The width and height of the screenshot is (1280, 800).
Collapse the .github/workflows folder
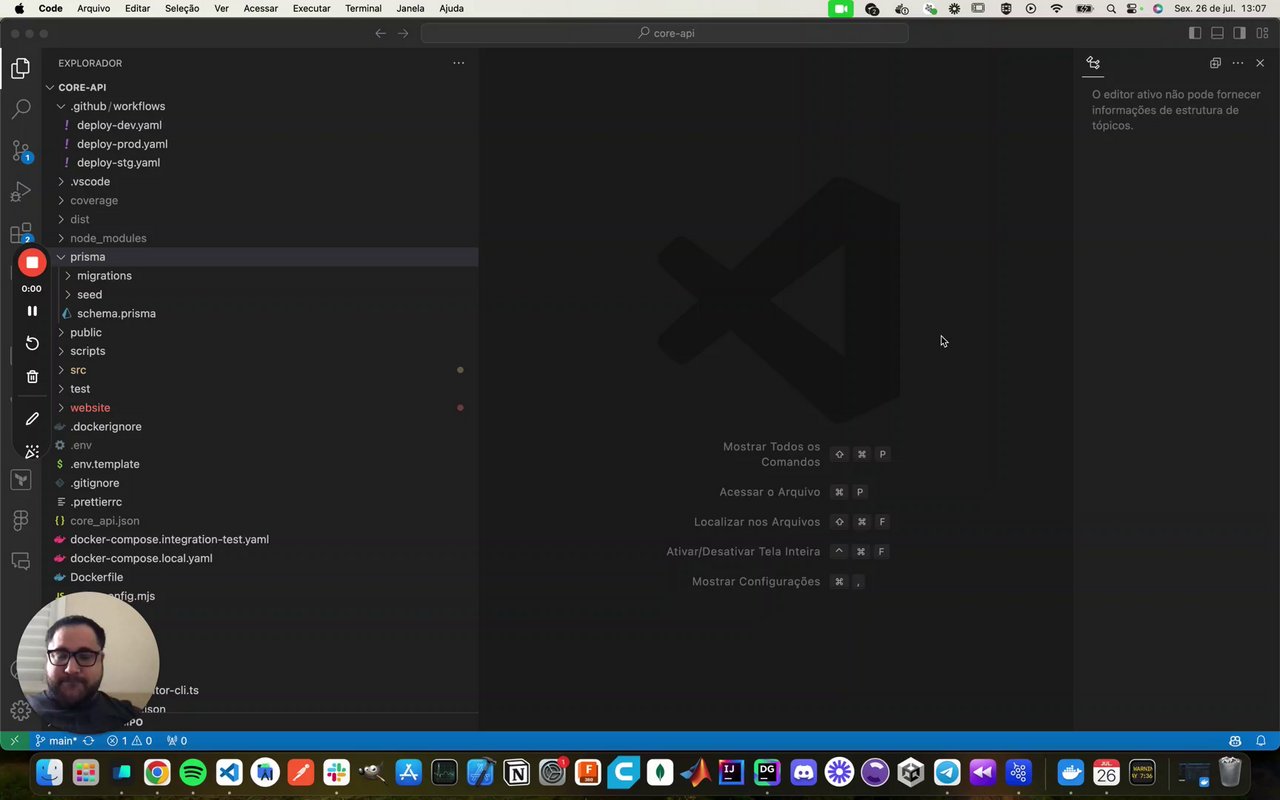point(260,106)
